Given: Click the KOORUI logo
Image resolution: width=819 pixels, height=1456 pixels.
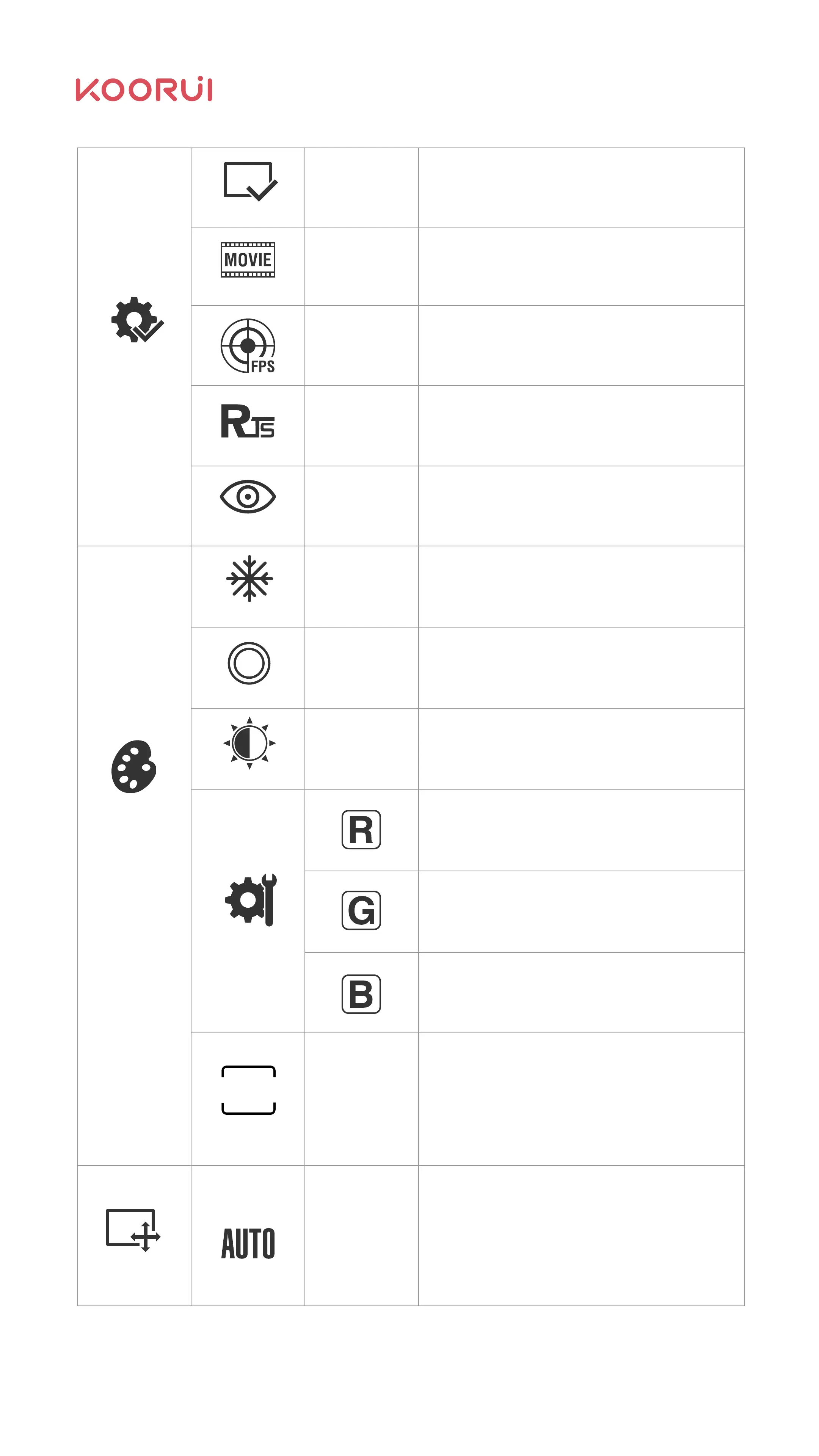Looking at the screenshot, I should click(144, 89).
